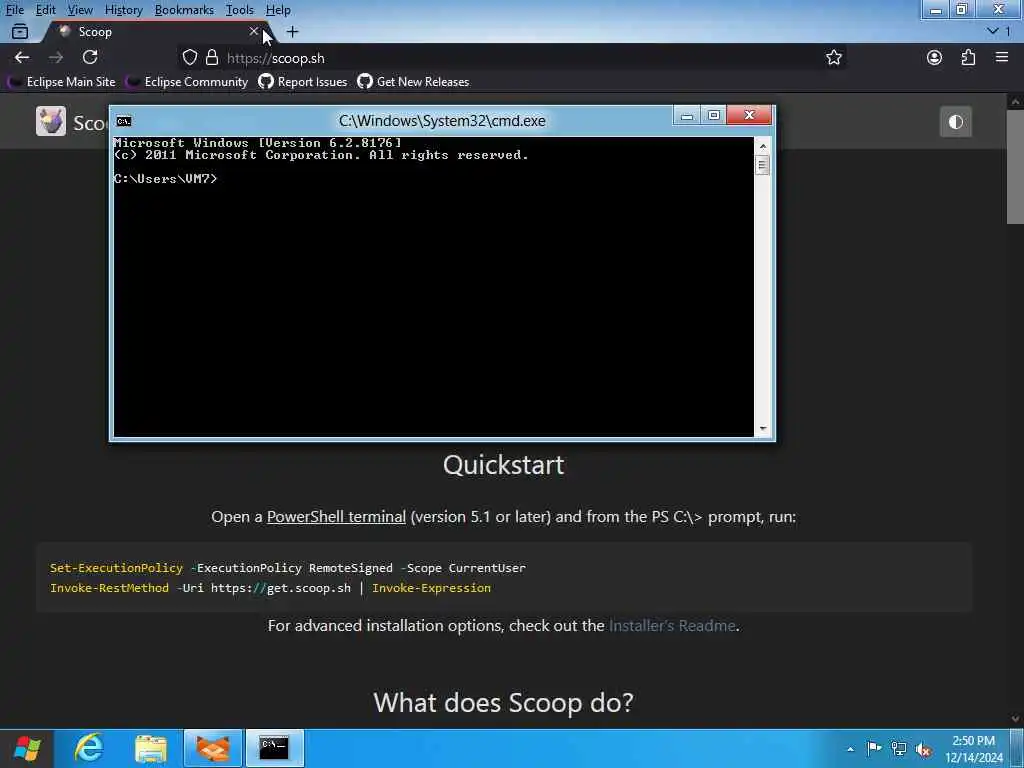Click the Quickstart heading
This screenshot has width=1024, height=768.
click(504, 465)
